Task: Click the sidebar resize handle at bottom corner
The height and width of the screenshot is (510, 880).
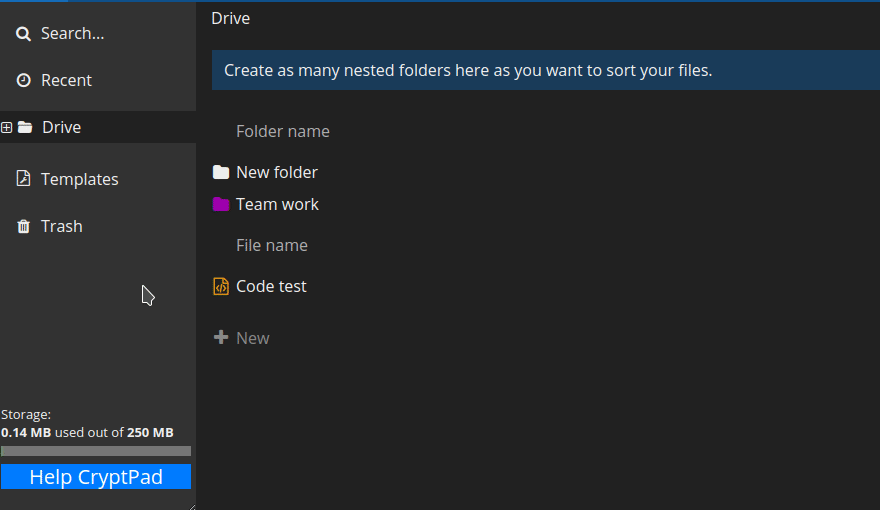Action: pyautogui.click(x=191, y=505)
